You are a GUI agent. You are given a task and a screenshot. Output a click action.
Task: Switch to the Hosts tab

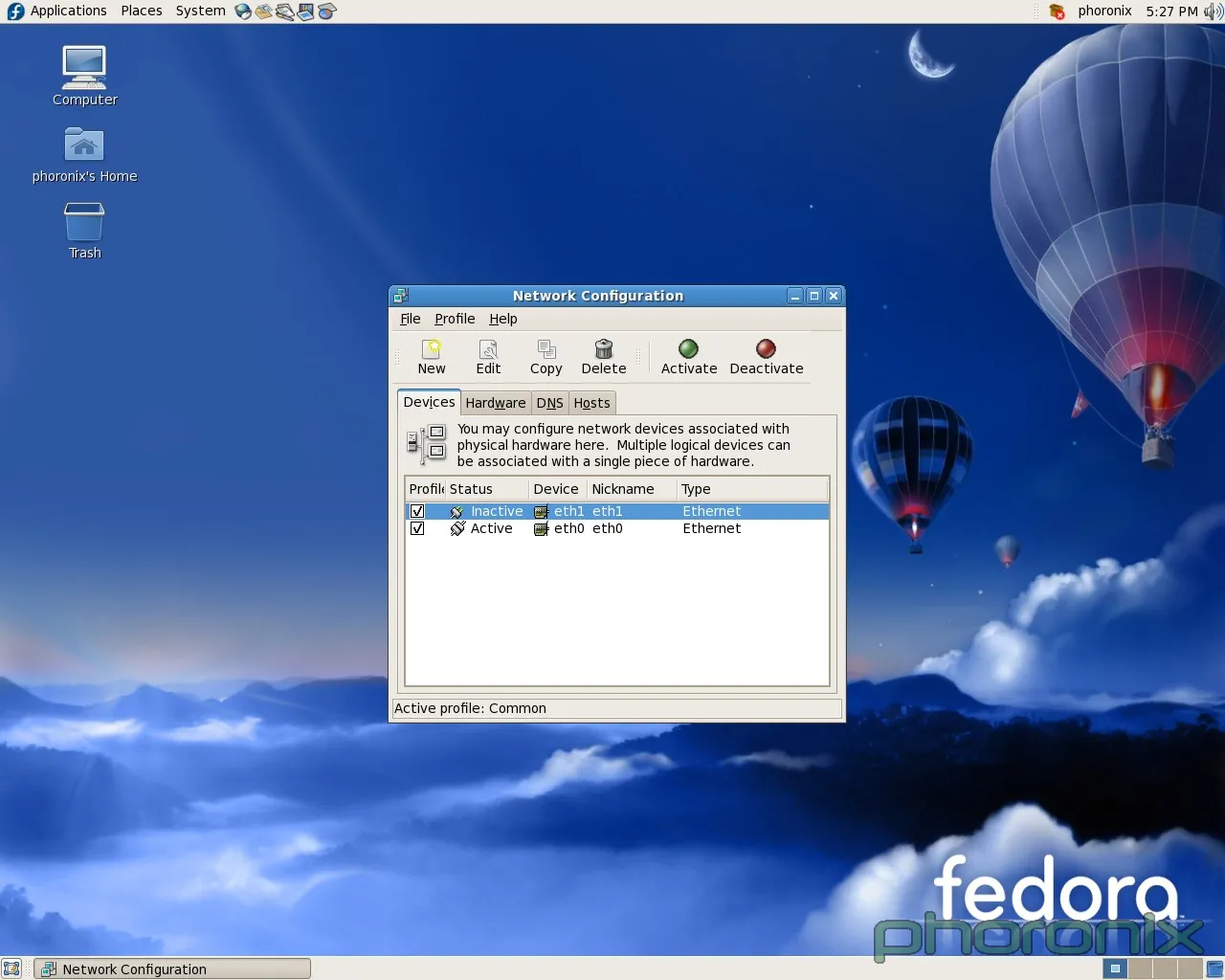[x=591, y=403]
